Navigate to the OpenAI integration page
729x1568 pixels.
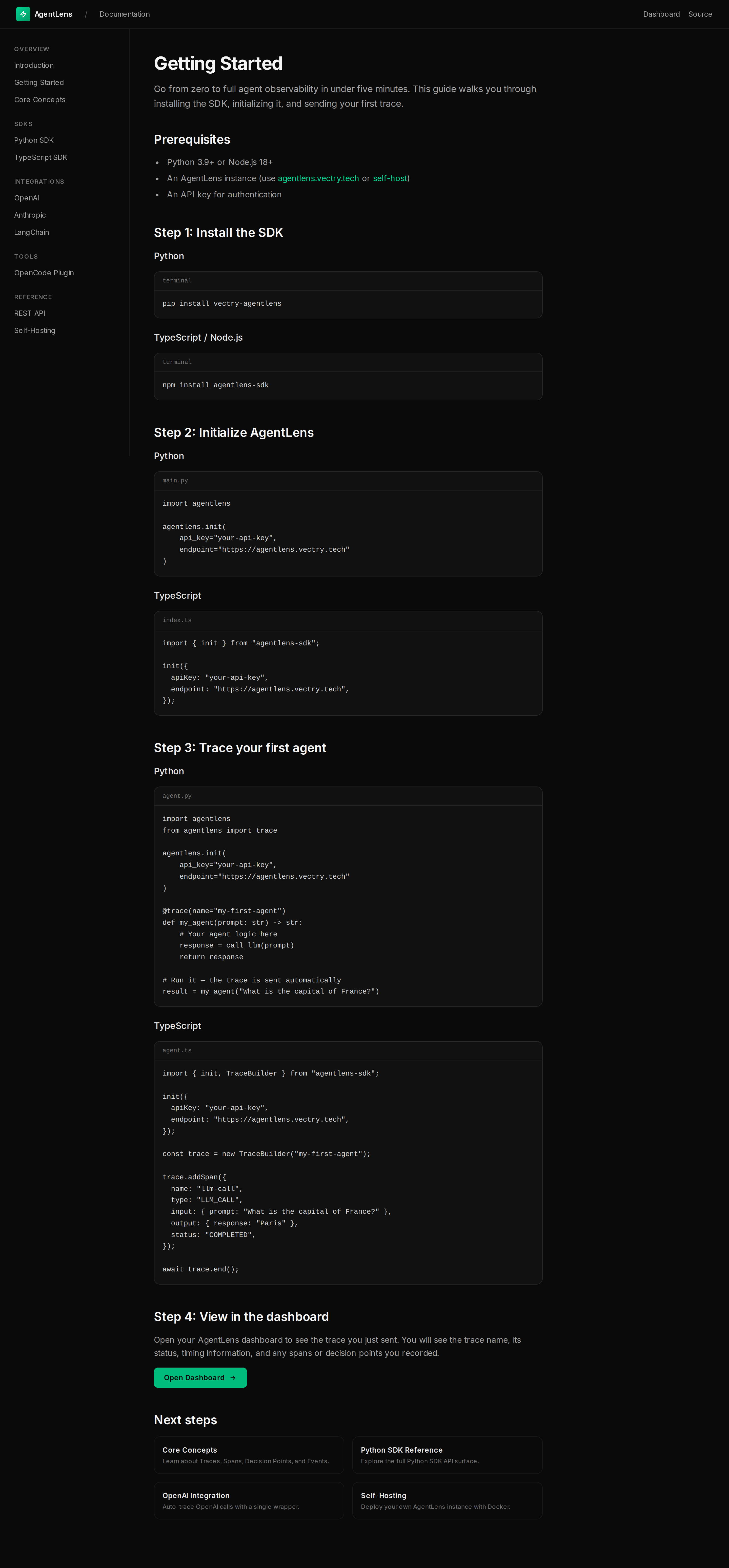27,198
